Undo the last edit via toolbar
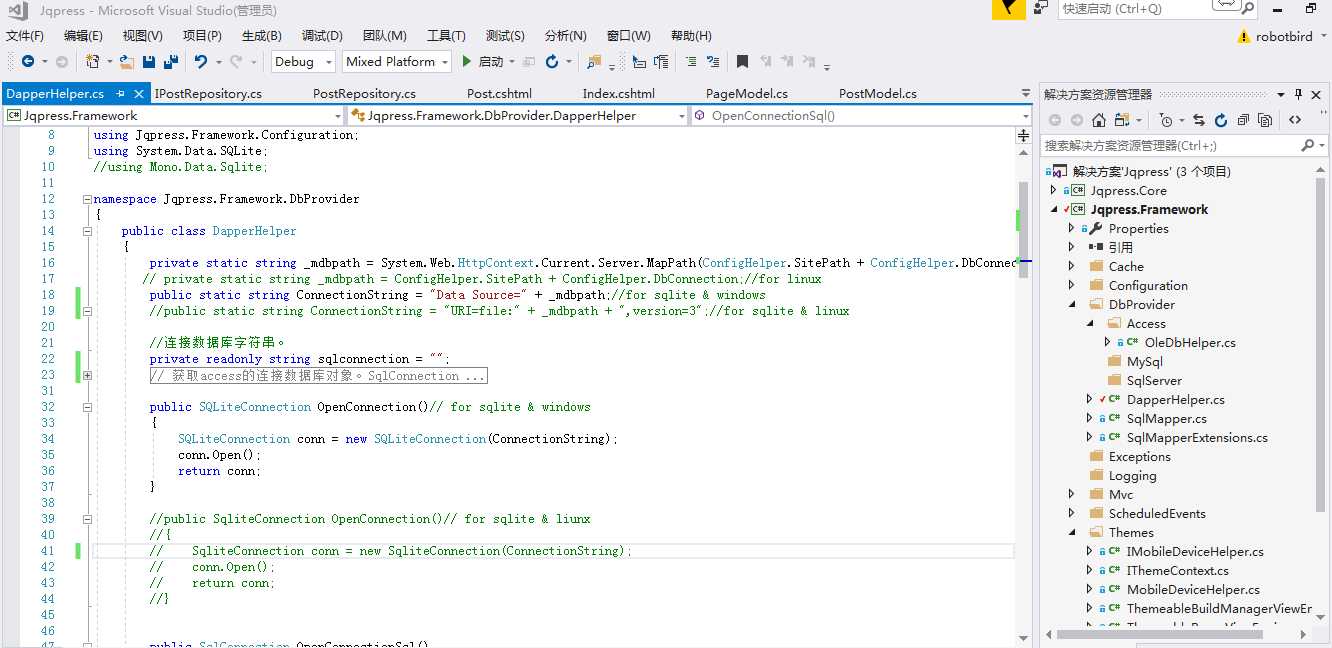This screenshot has width=1332, height=648. pyautogui.click(x=201, y=61)
